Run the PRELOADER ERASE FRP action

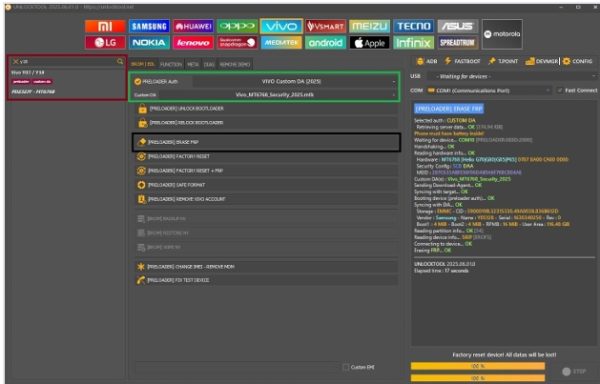coord(266,142)
